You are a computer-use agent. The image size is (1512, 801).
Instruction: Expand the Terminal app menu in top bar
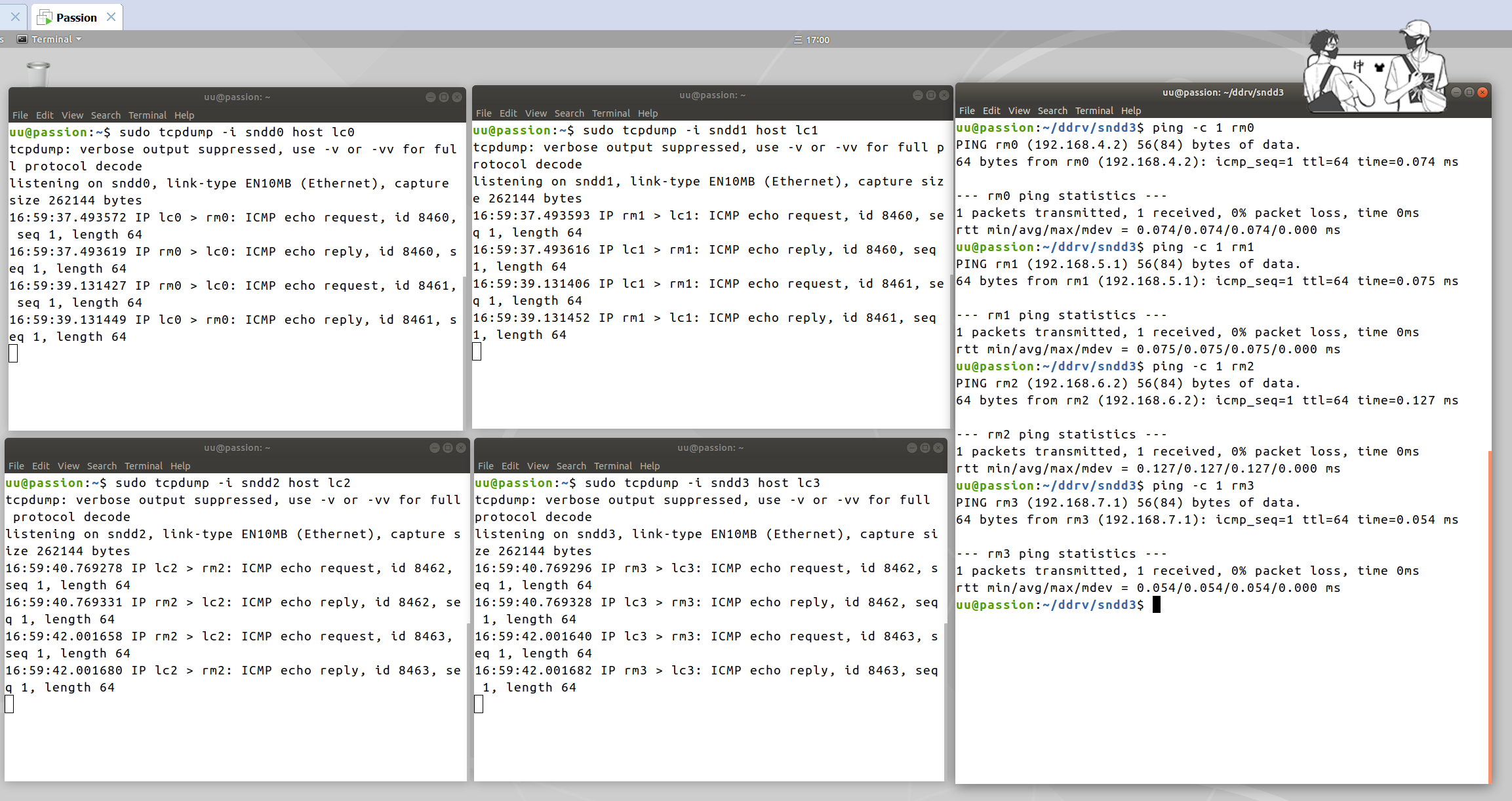(52, 39)
